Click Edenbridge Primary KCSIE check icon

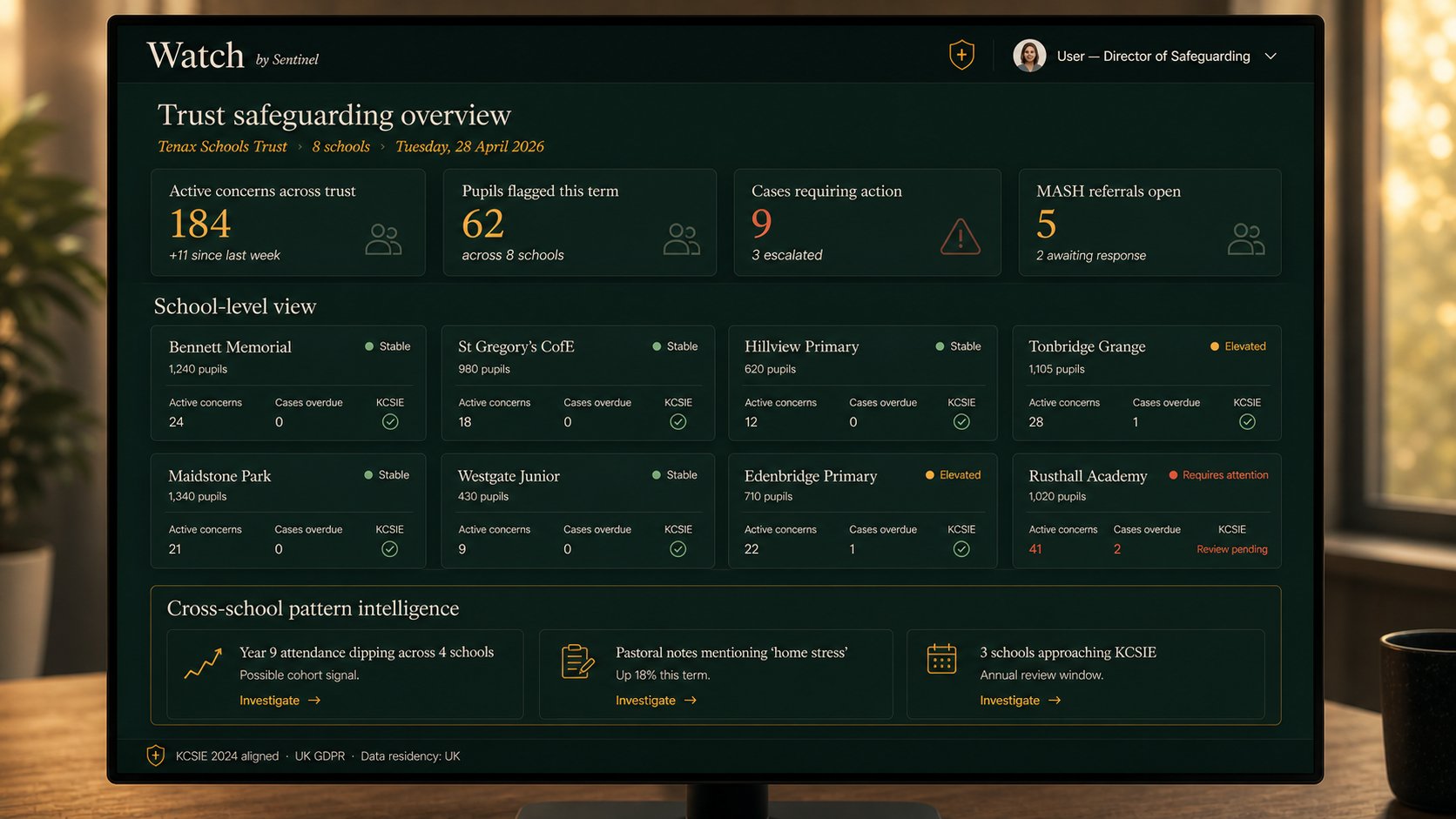(961, 549)
